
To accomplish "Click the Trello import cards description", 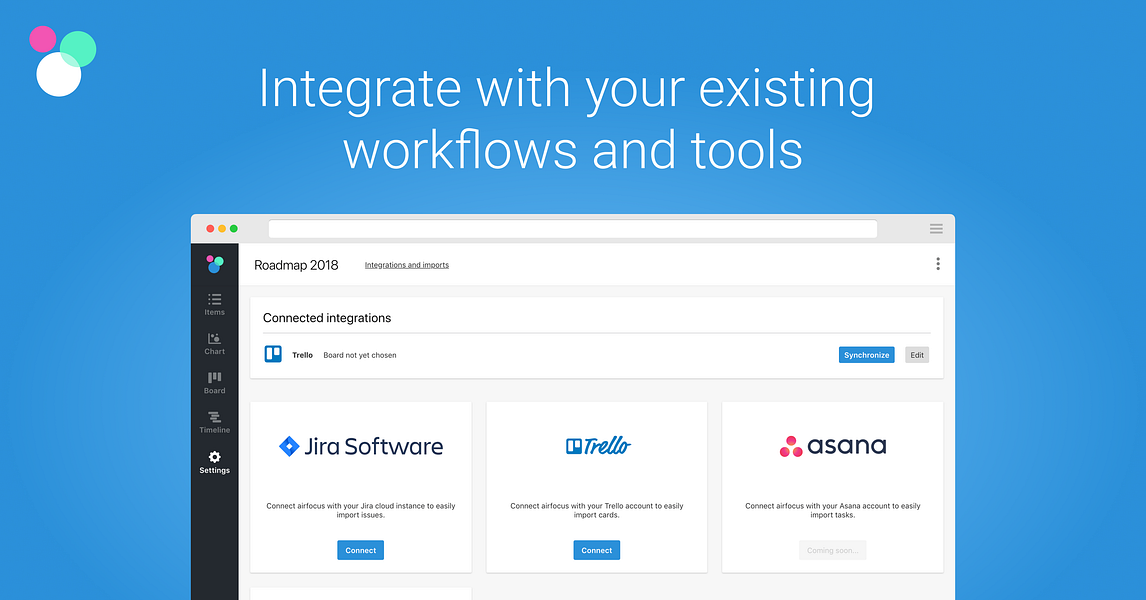I will point(596,510).
